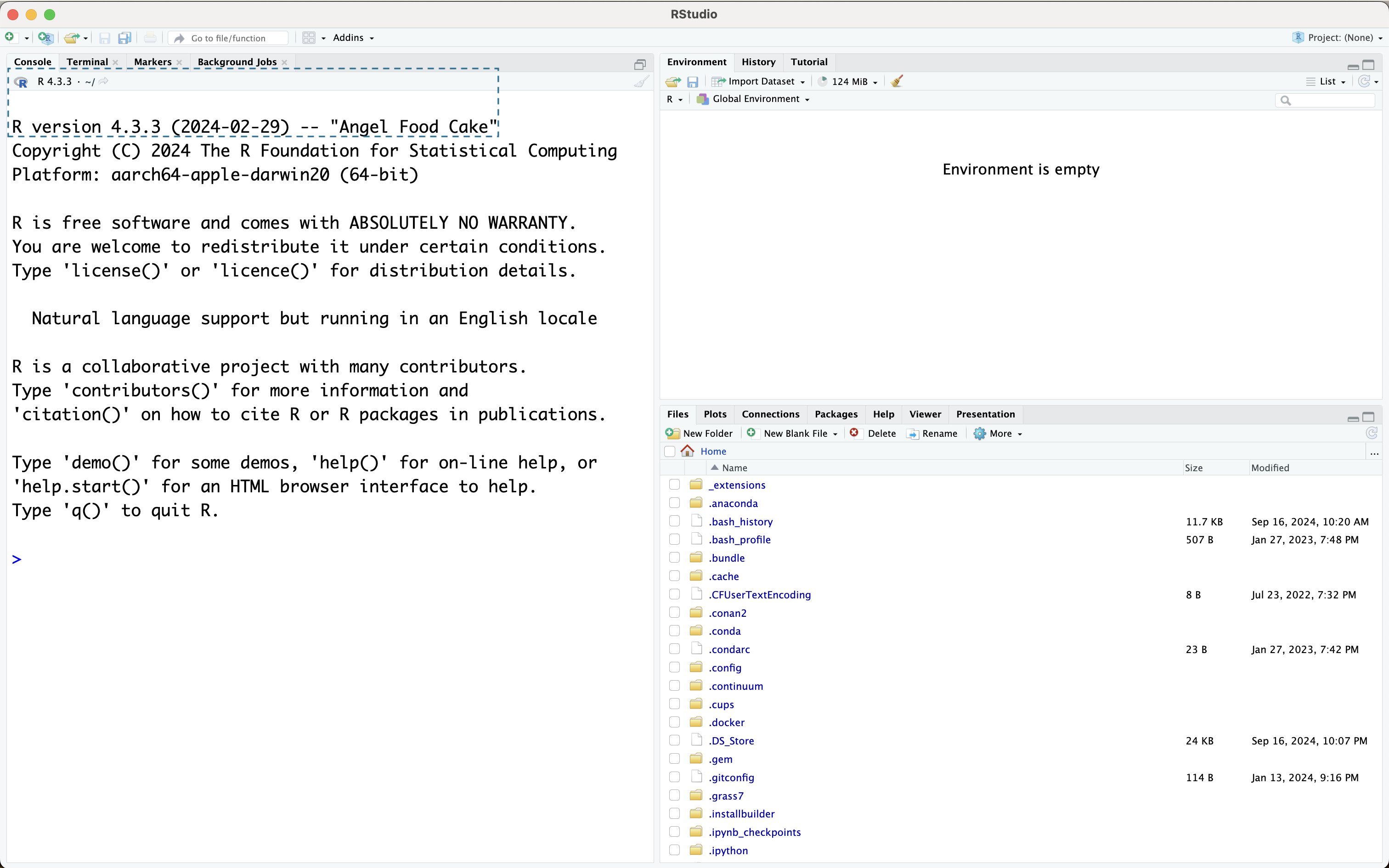Open the R language dropdown in Environment

pyautogui.click(x=674, y=99)
